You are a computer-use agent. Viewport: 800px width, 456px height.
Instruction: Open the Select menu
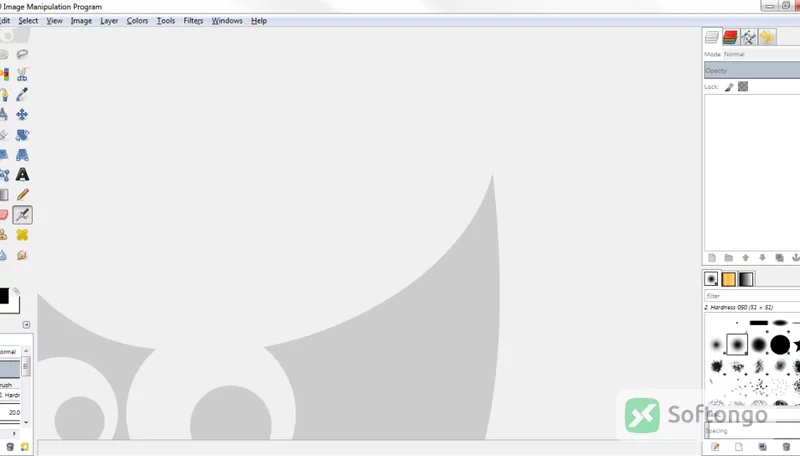click(x=28, y=21)
